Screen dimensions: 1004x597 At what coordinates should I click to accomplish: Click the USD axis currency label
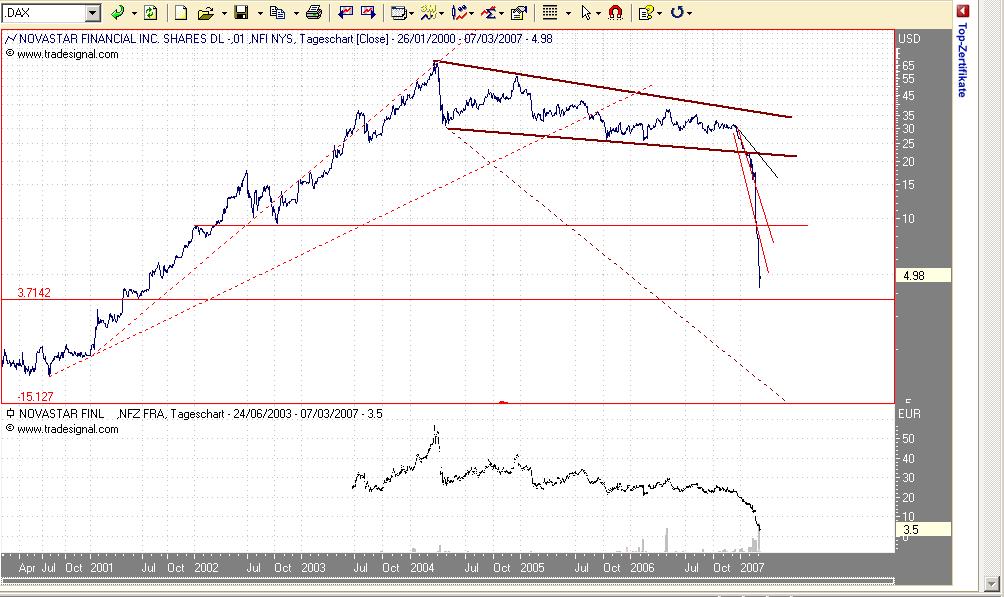pos(909,38)
